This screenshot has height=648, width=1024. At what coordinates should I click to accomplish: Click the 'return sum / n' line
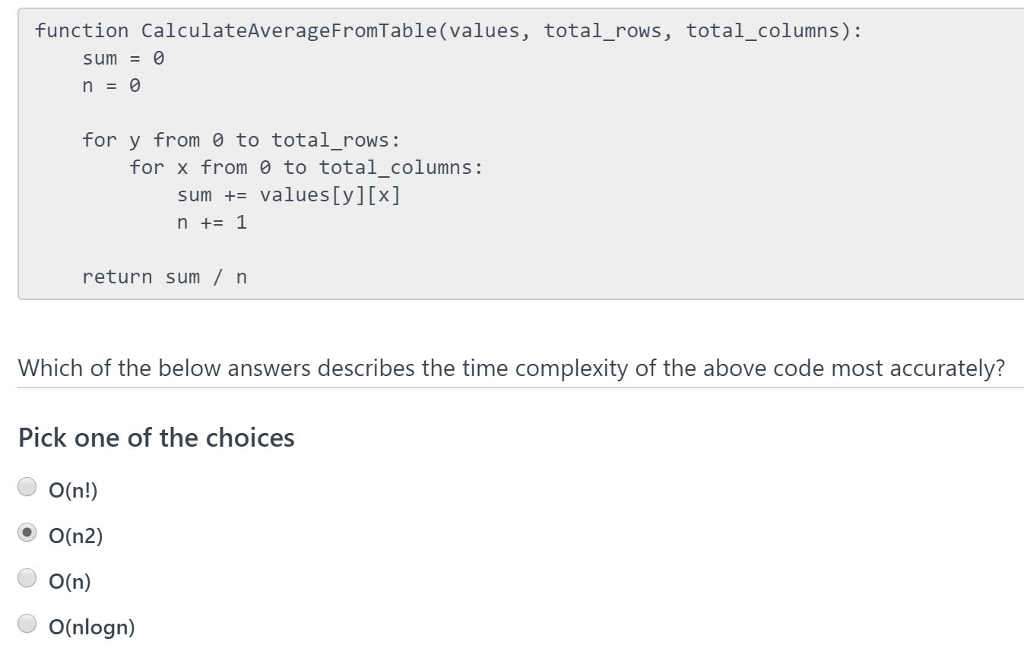click(x=166, y=277)
